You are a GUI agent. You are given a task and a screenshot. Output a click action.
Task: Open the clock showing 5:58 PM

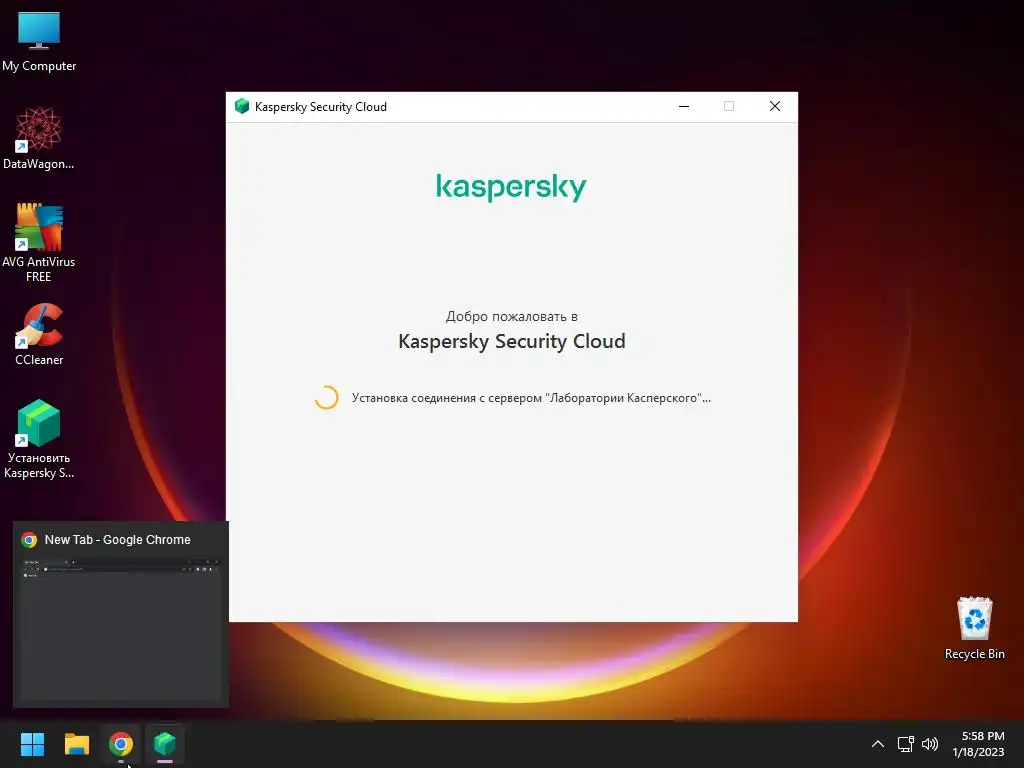[978, 744]
